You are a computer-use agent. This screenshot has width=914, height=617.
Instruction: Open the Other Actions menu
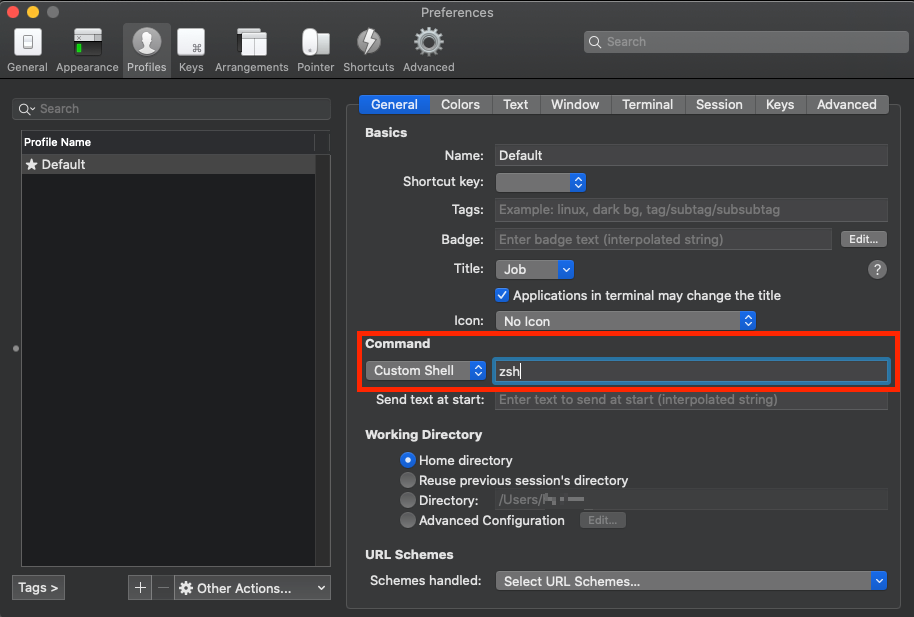coord(251,587)
